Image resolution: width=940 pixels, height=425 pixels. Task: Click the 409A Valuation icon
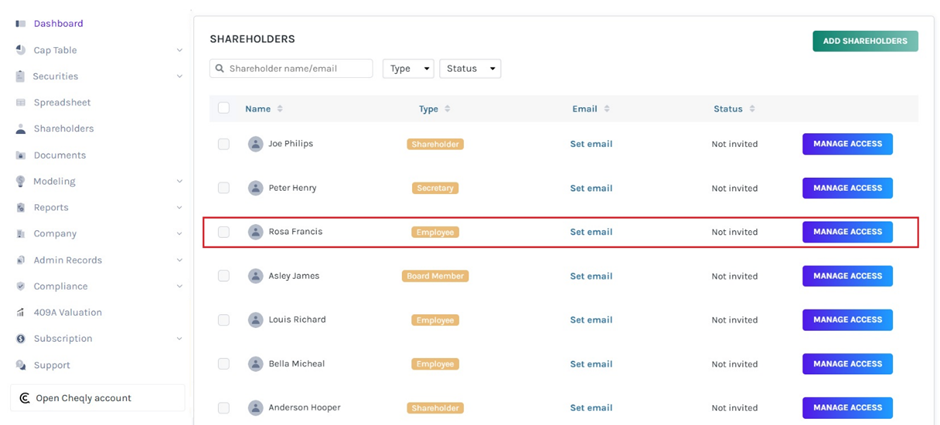(x=21, y=313)
